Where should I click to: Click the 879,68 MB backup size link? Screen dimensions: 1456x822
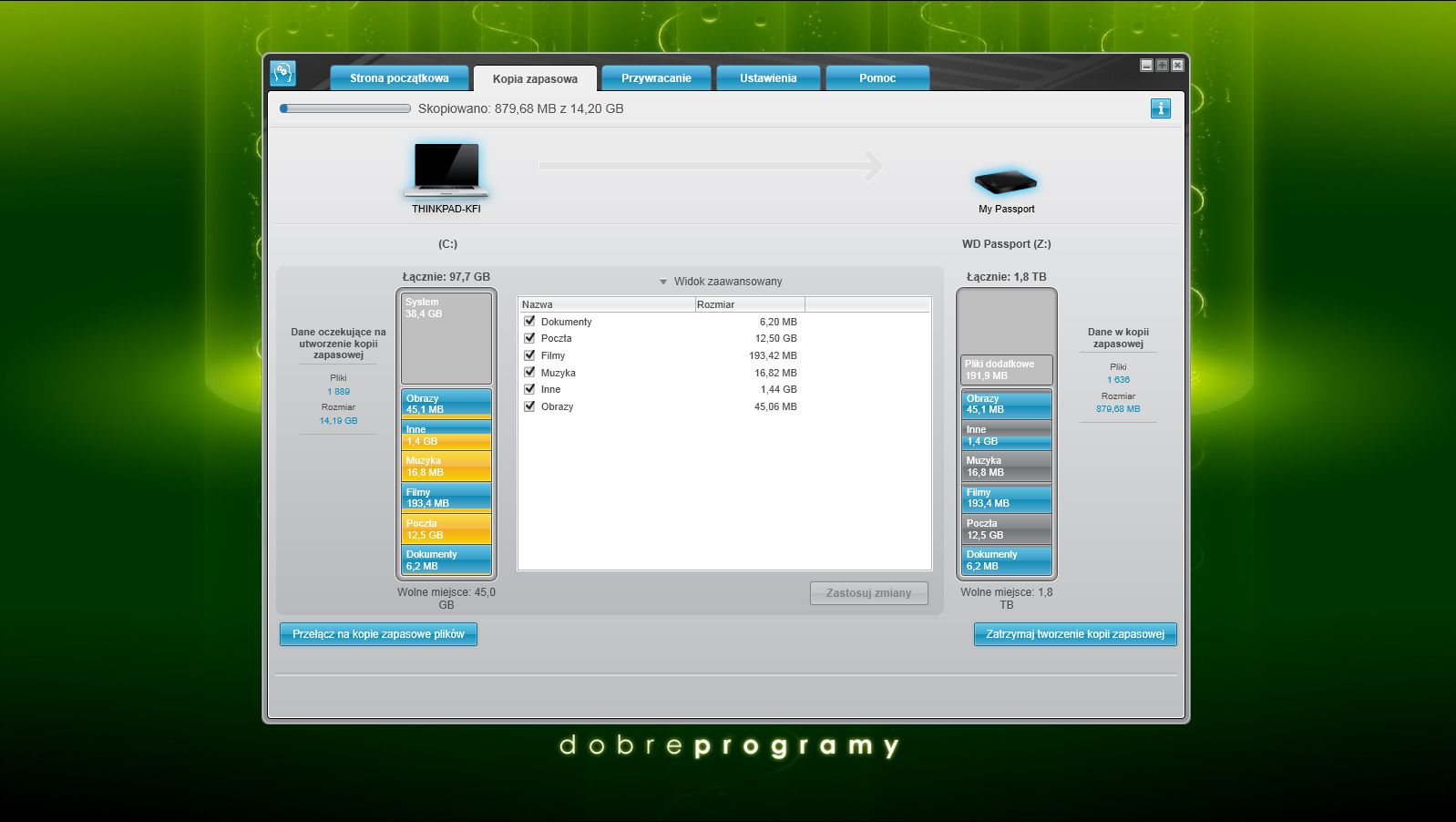point(1118,409)
